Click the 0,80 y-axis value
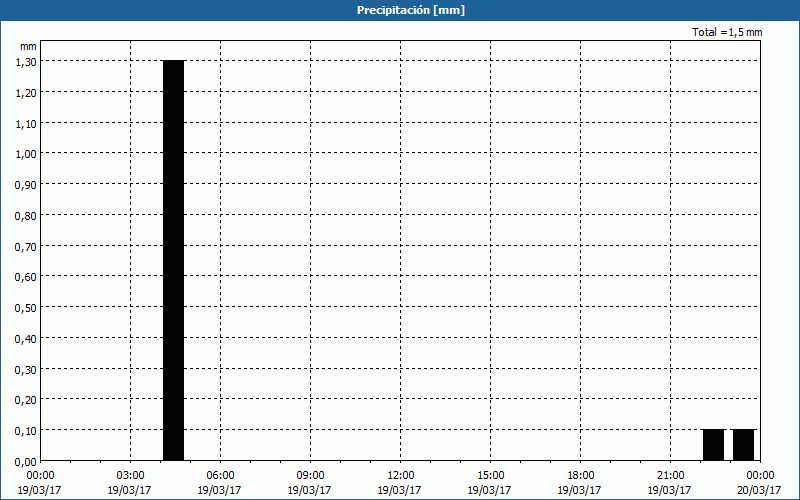The height and width of the screenshot is (500, 800). pos(26,215)
